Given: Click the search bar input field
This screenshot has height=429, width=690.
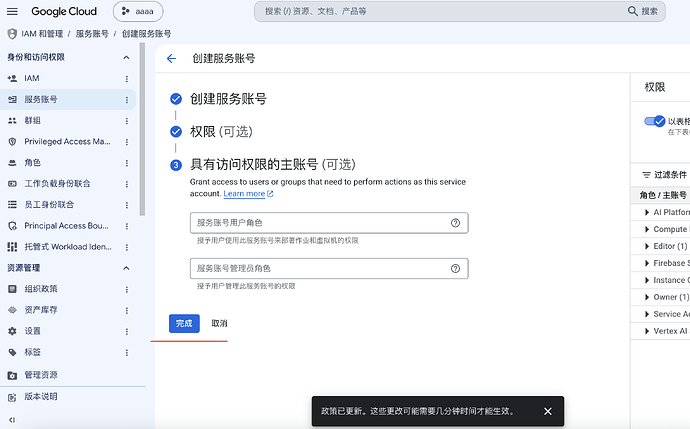Looking at the screenshot, I should [440, 11].
